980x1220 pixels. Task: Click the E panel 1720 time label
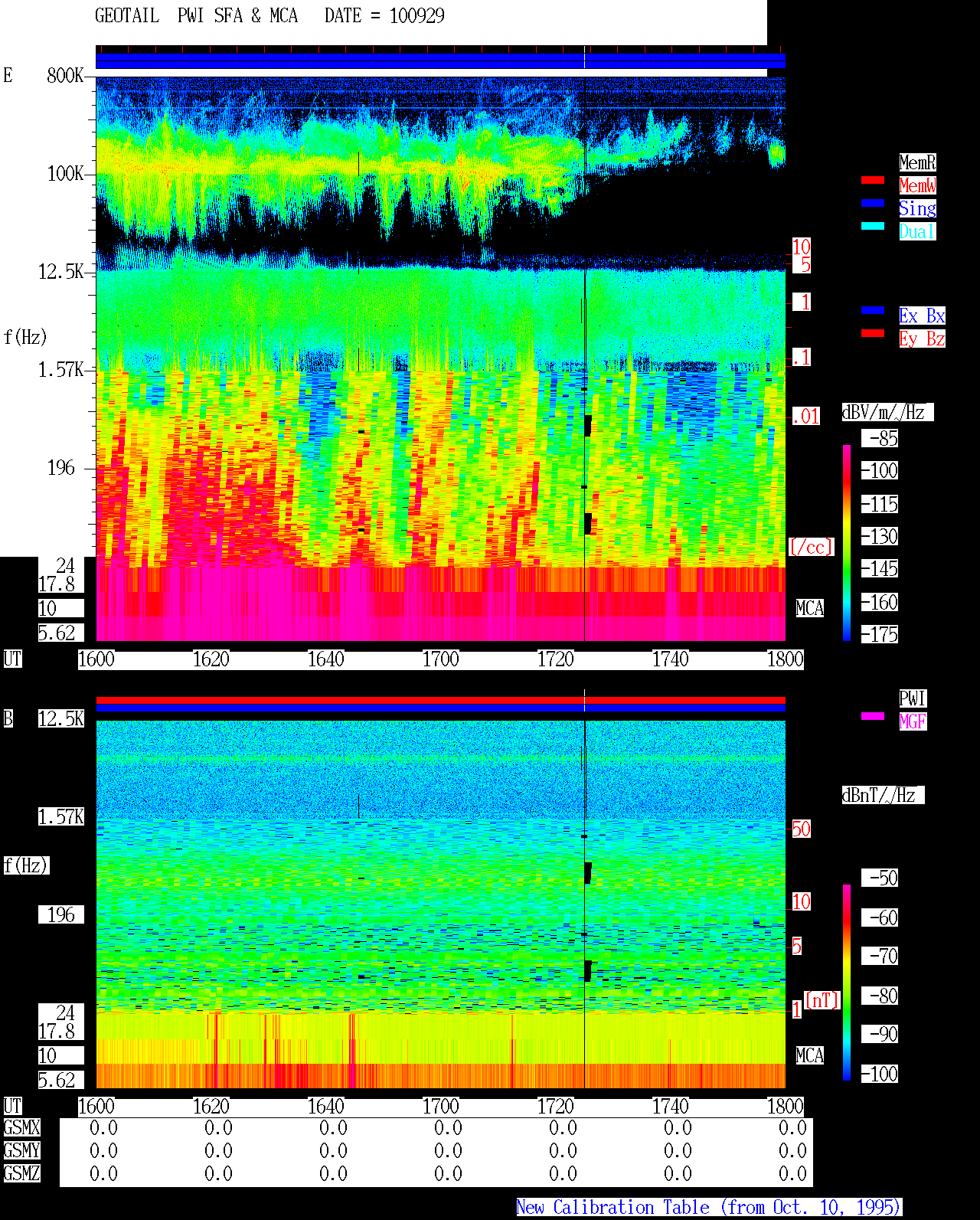(556, 659)
